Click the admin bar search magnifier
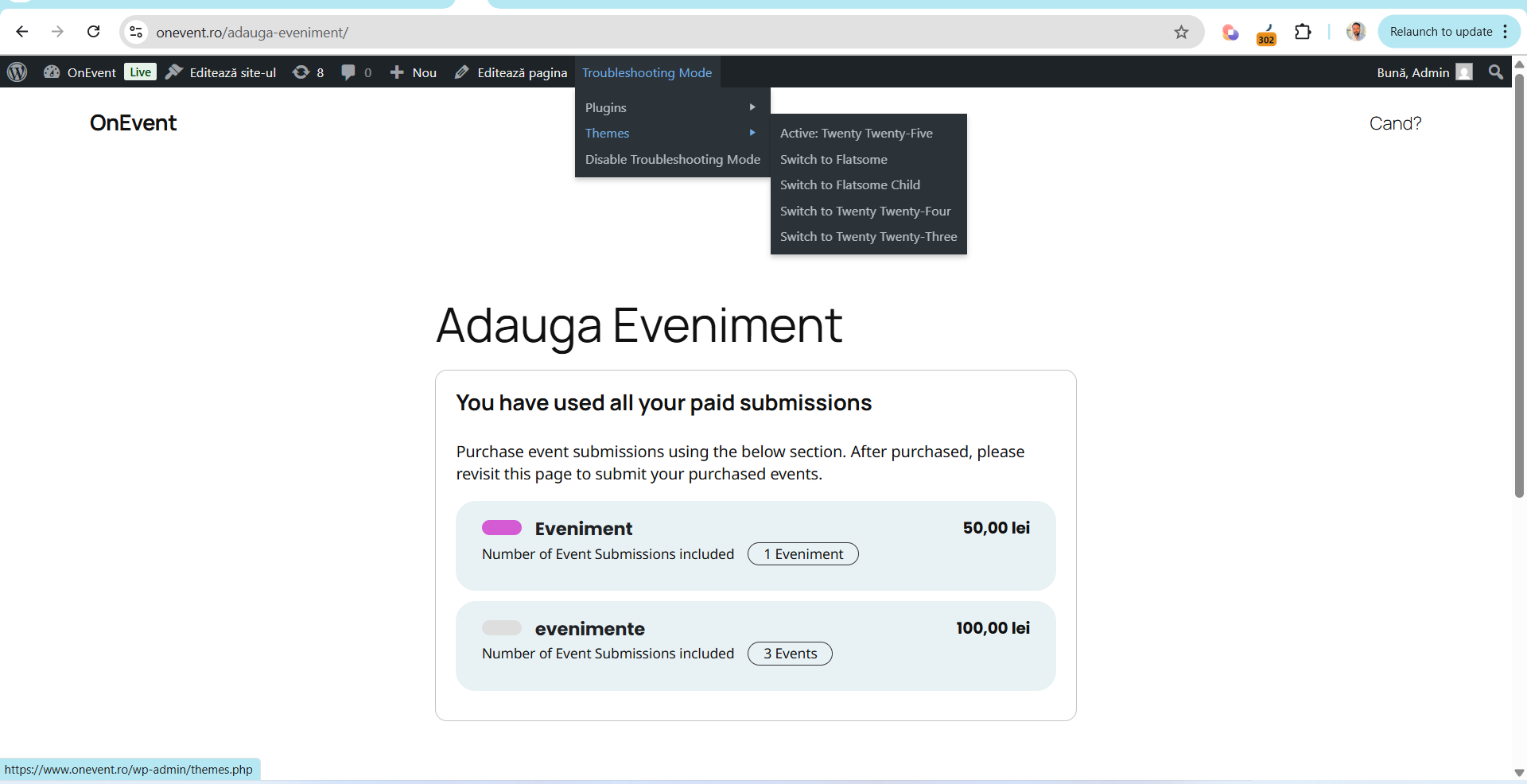1527x784 pixels. (x=1495, y=72)
